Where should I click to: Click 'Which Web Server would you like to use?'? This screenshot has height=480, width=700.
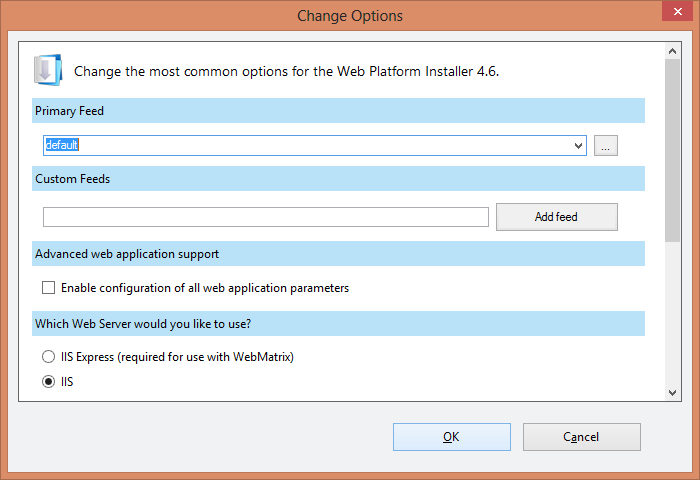[x=338, y=323]
